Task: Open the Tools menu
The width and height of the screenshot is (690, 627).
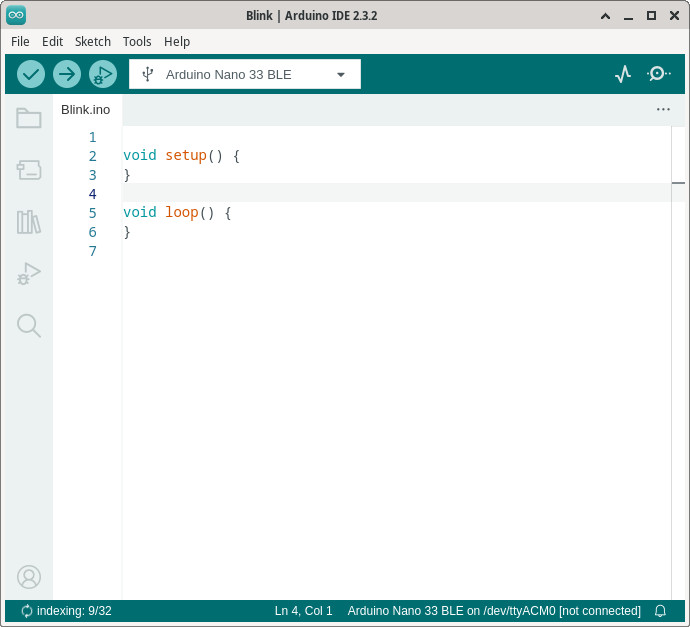Action: tap(137, 41)
